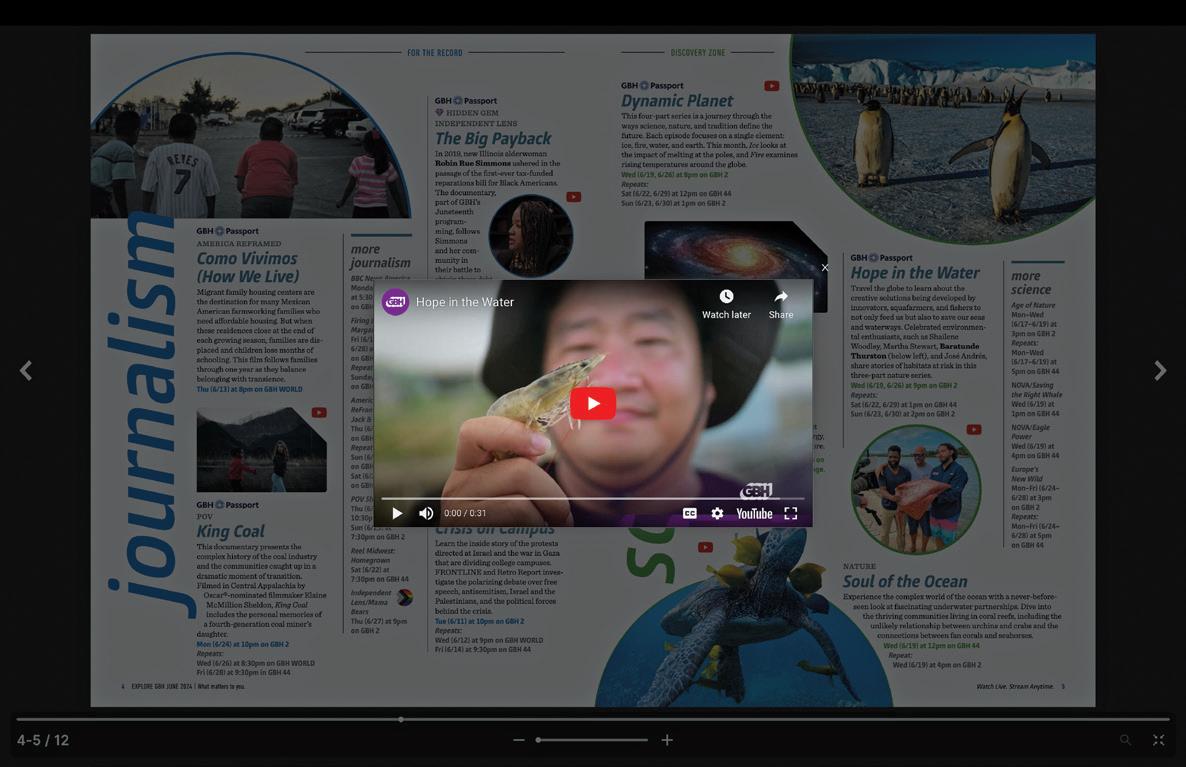Click FOR THE RECORD section label
The height and width of the screenshot is (767, 1186).
point(434,53)
